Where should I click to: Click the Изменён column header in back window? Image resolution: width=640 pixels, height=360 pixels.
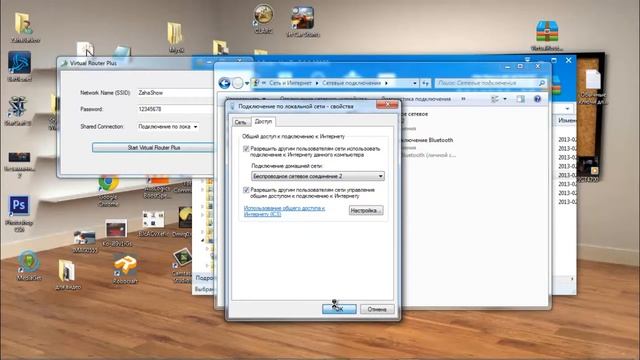(567, 120)
